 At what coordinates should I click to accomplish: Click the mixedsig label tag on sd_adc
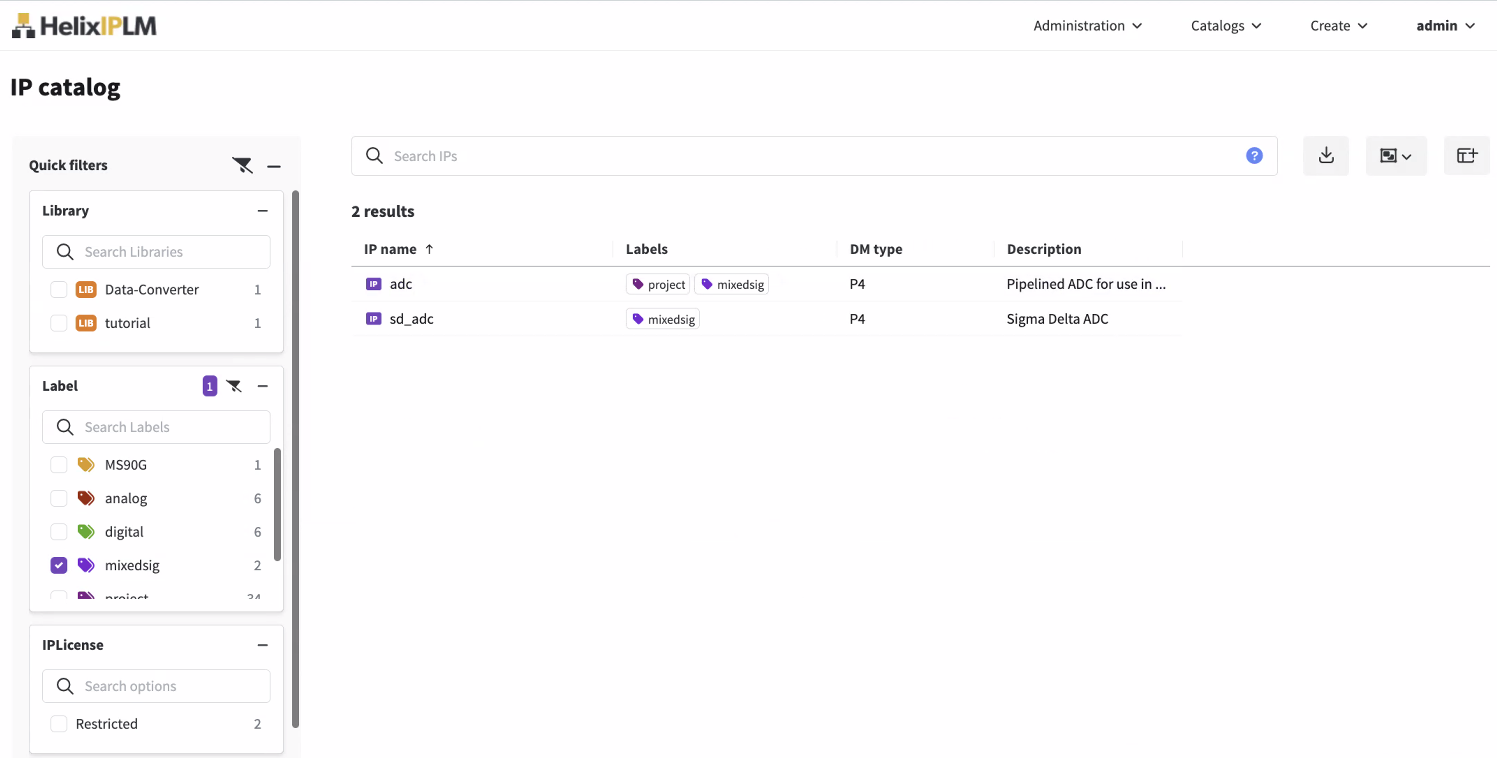point(663,319)
